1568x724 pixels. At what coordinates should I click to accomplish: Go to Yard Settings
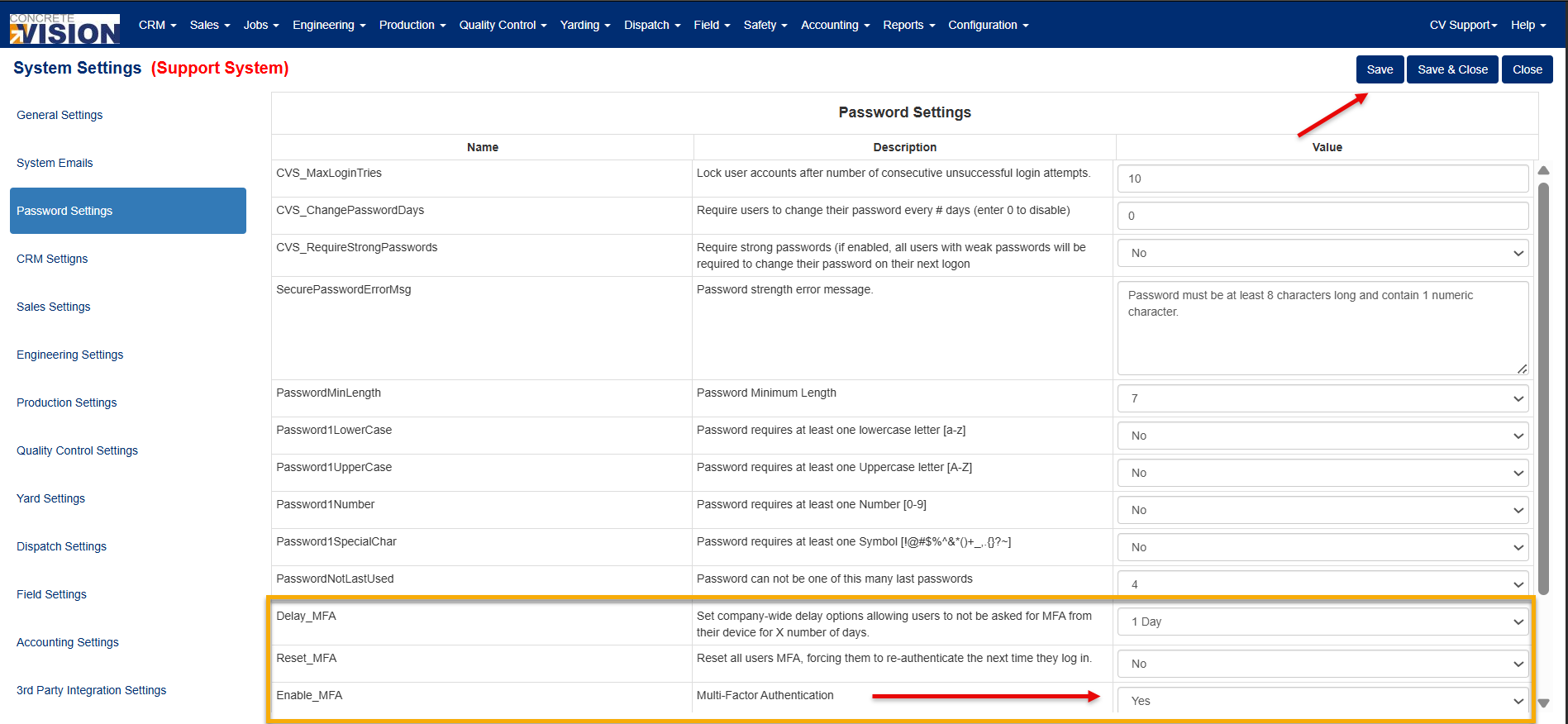[51, 498]
